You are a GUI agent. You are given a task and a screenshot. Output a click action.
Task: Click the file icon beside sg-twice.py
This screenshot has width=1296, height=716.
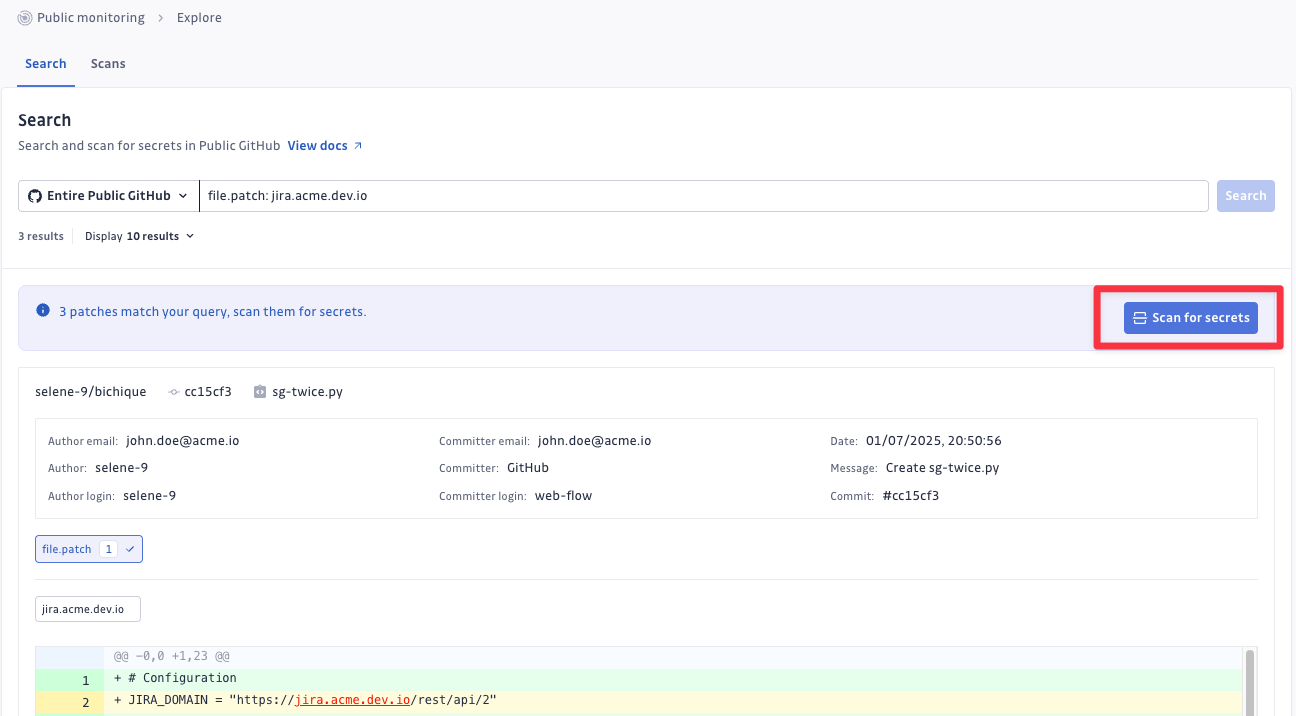pyautogui.click(x=260, y=392)
